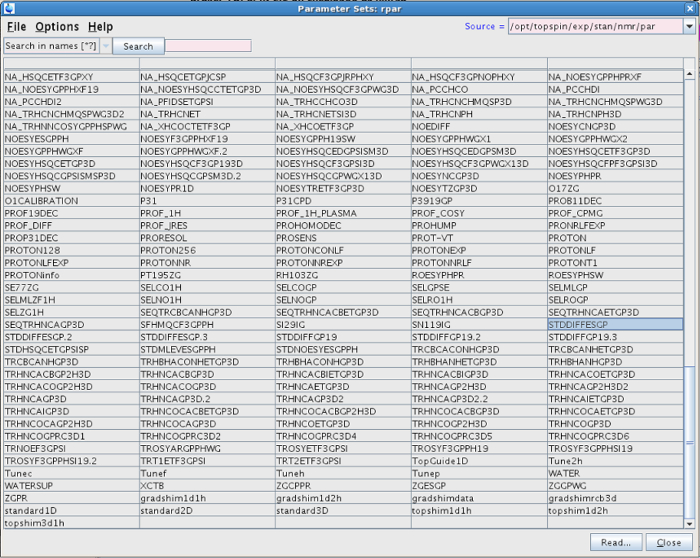
Task: Select the SELZG1H parameter set
Action: point(71,312)
